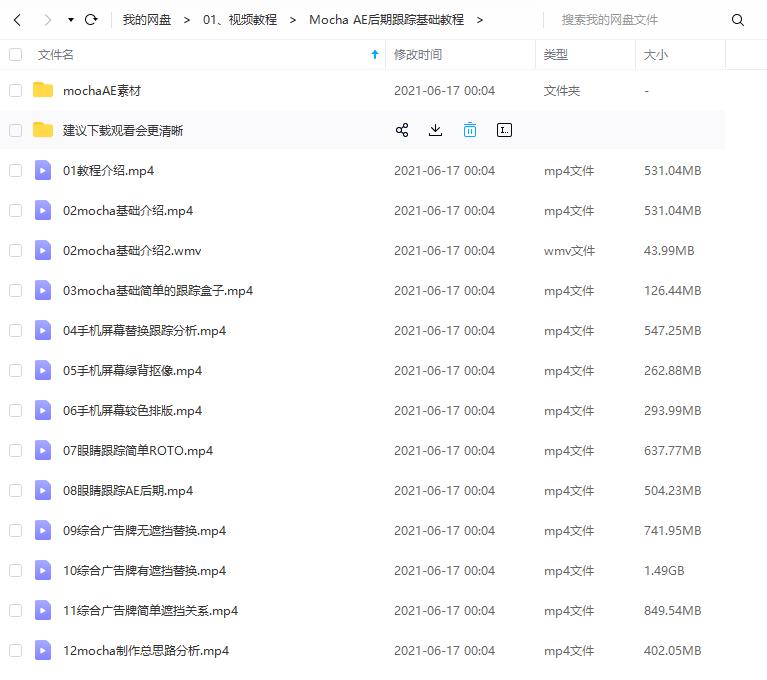Click video icon of 03mocha基础简单的跟踪盒子.mp4
Viewport: 767px width, 680px height.
[43, 290]
